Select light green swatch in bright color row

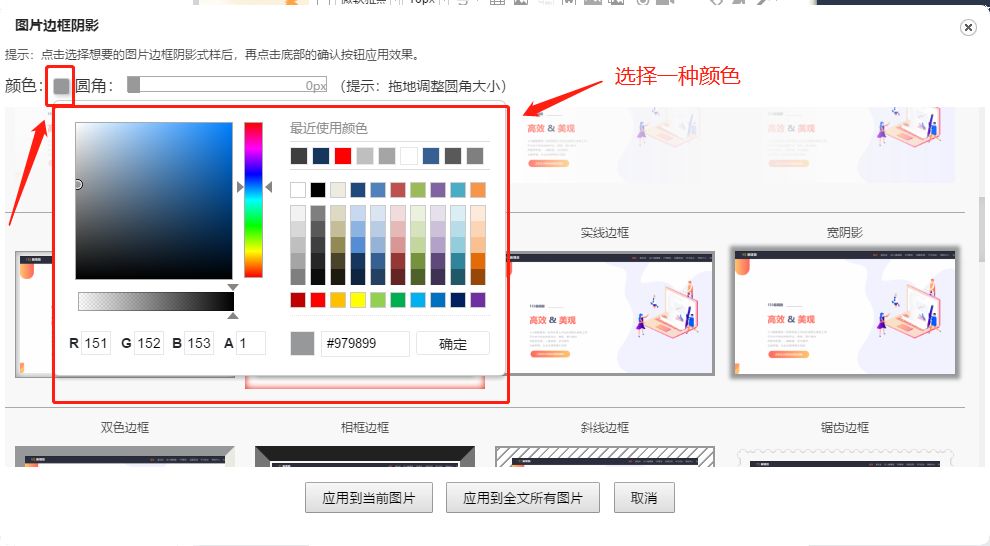[378, 300]
